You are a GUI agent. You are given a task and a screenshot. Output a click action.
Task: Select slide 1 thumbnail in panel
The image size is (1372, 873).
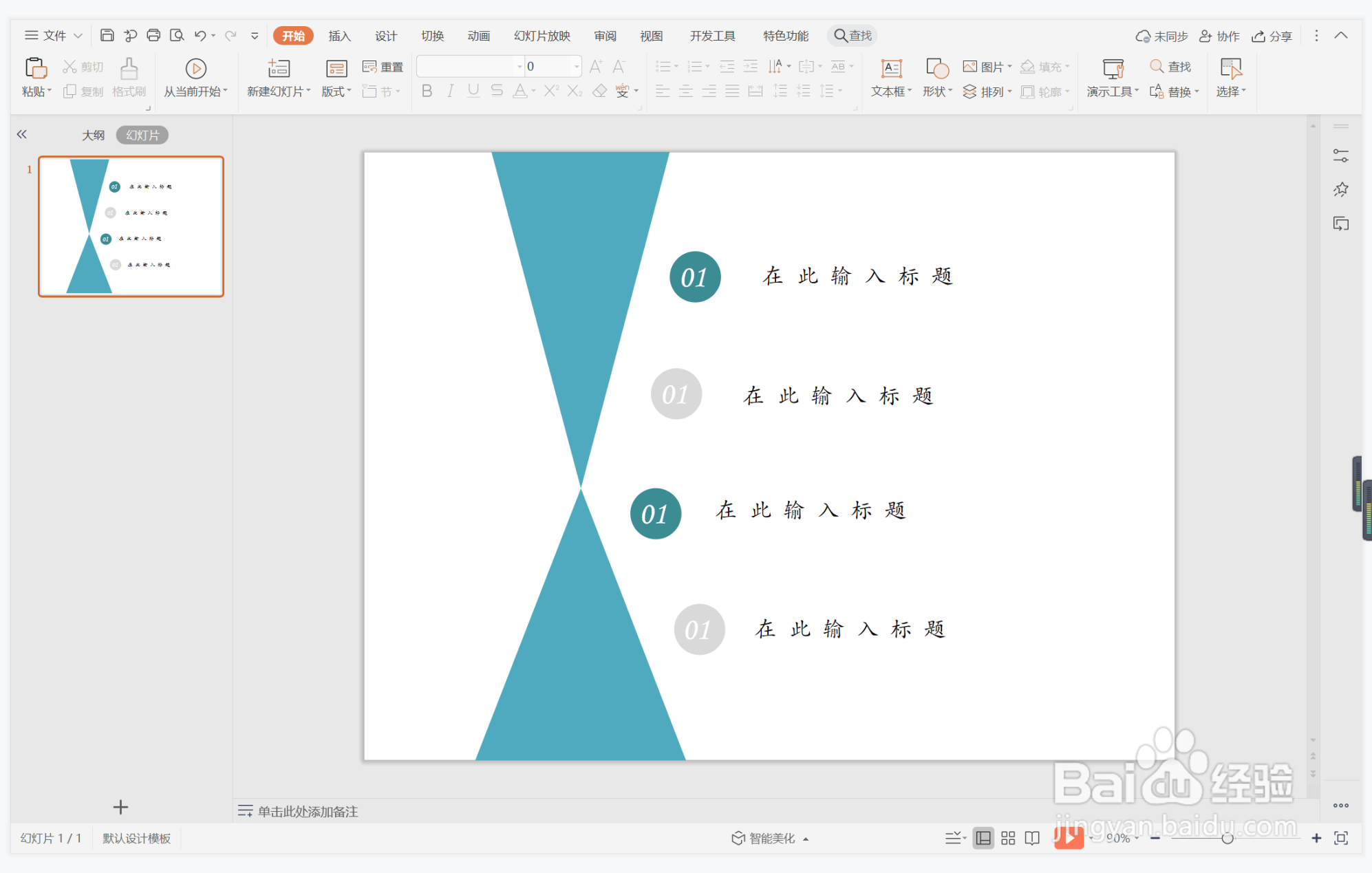point(131,226)
